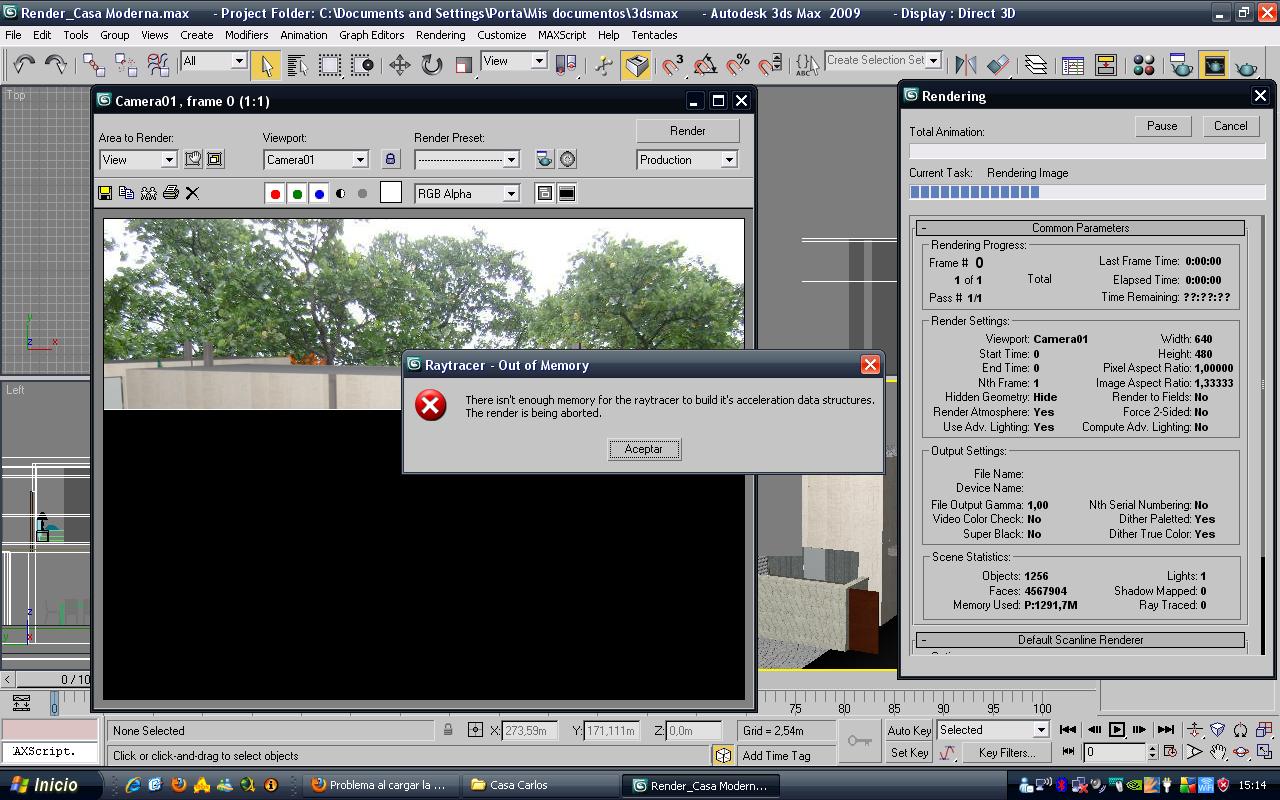
Task: Open the Production render mode dropdown
Action: pos(687,160)
